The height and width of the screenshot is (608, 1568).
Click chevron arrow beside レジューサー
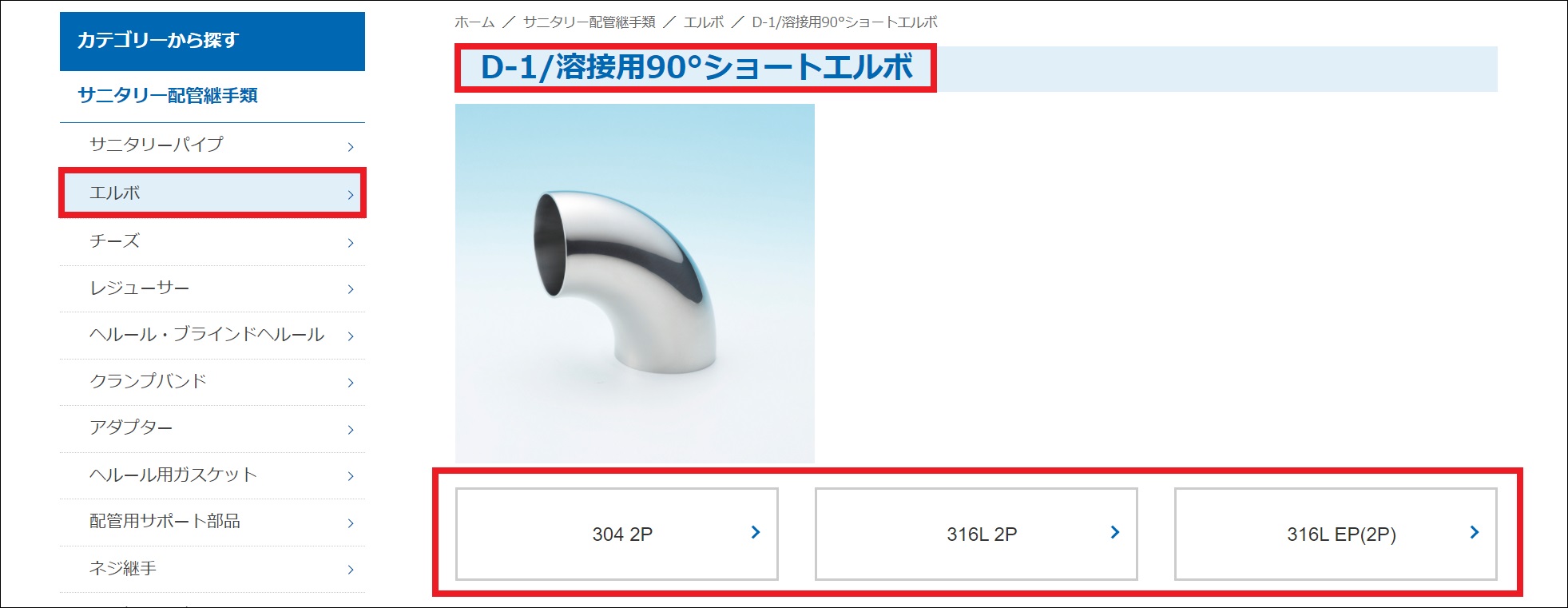[351, 289]
